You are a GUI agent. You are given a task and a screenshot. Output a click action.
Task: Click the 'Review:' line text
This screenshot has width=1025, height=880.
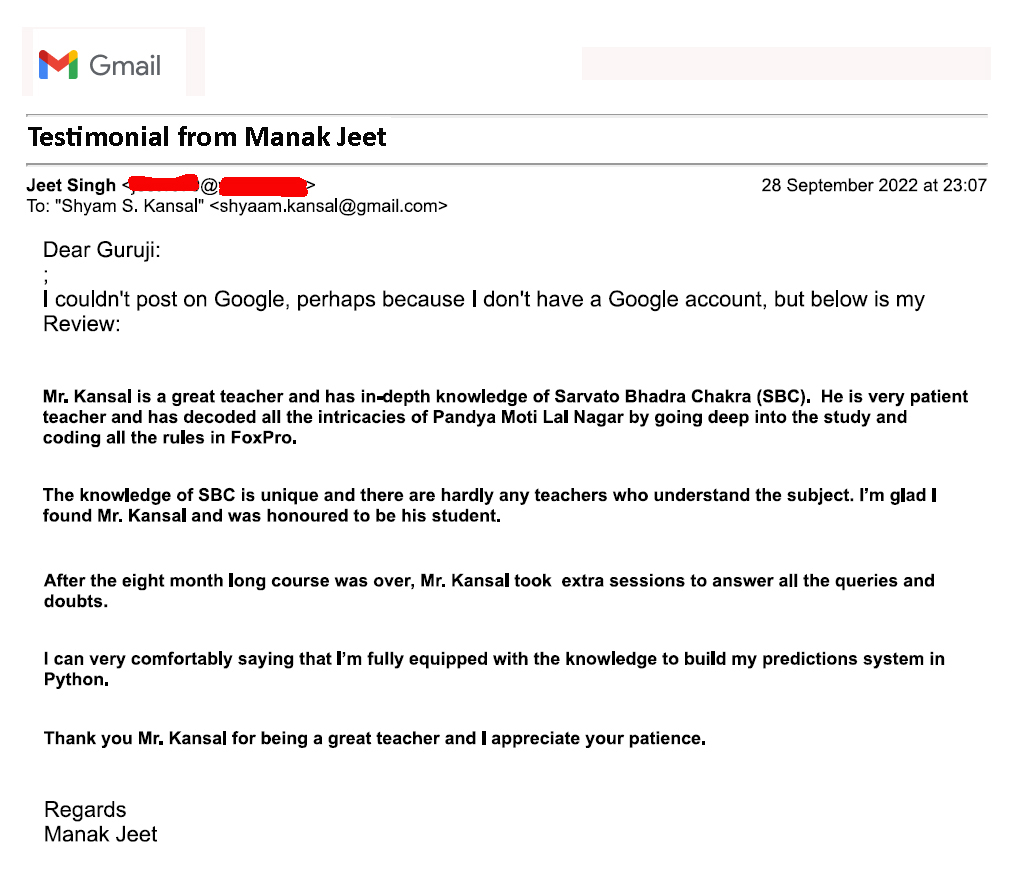82,324
